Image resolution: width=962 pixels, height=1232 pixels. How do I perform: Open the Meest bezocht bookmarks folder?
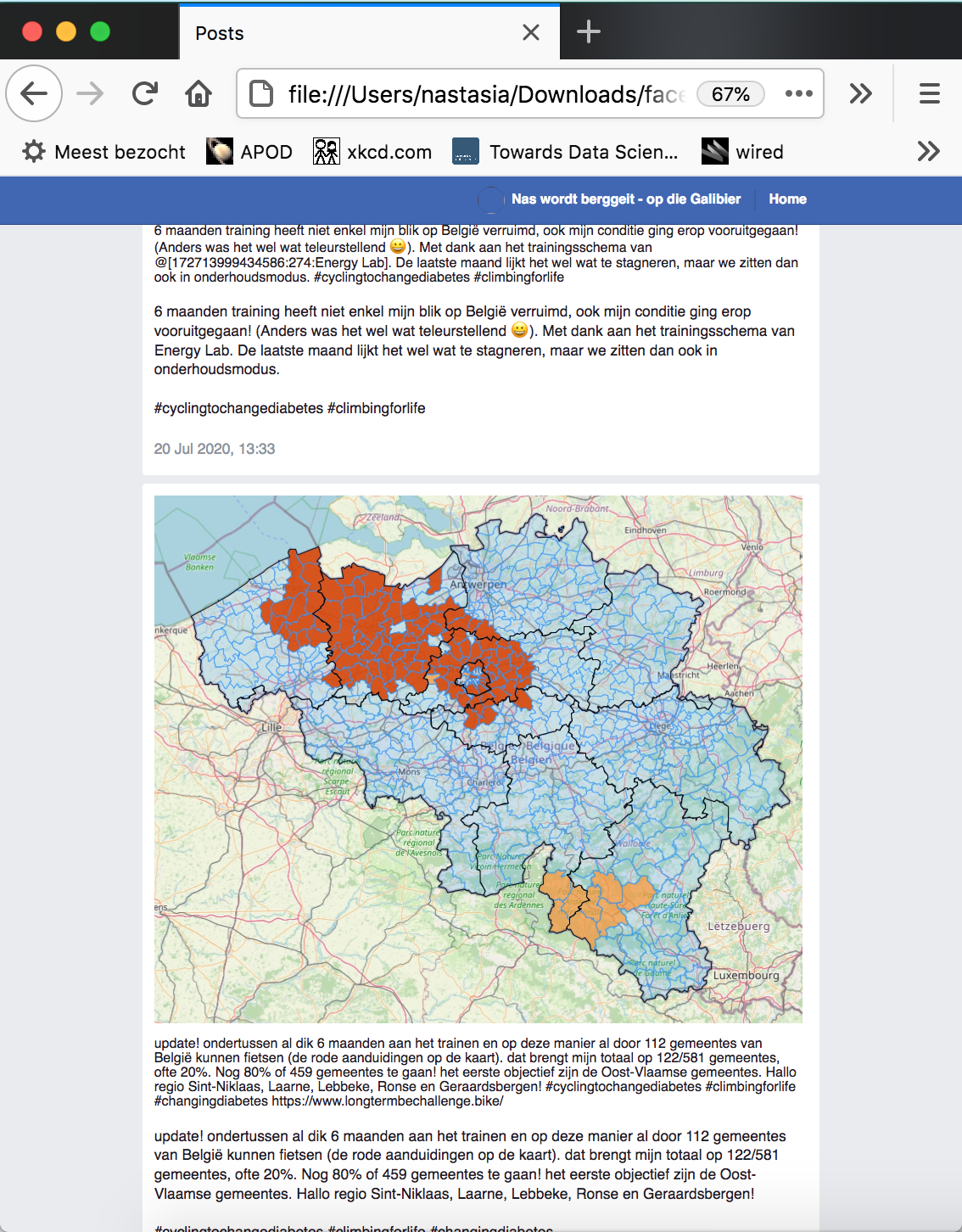[103, 152]
